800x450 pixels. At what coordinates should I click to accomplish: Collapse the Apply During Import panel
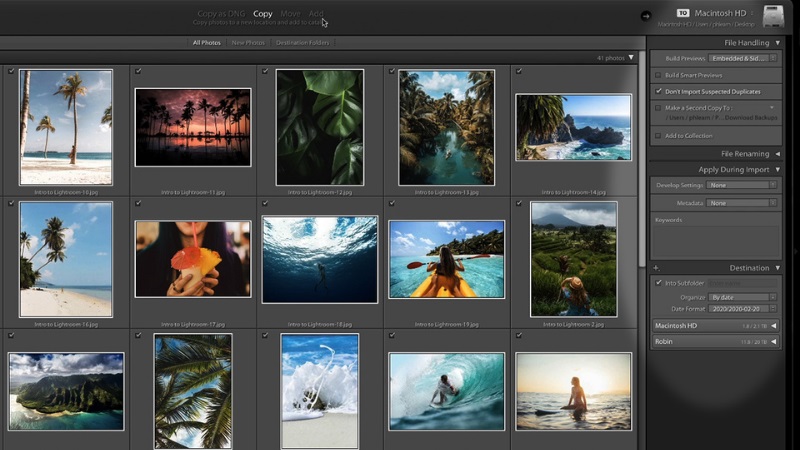coord(778,169)
